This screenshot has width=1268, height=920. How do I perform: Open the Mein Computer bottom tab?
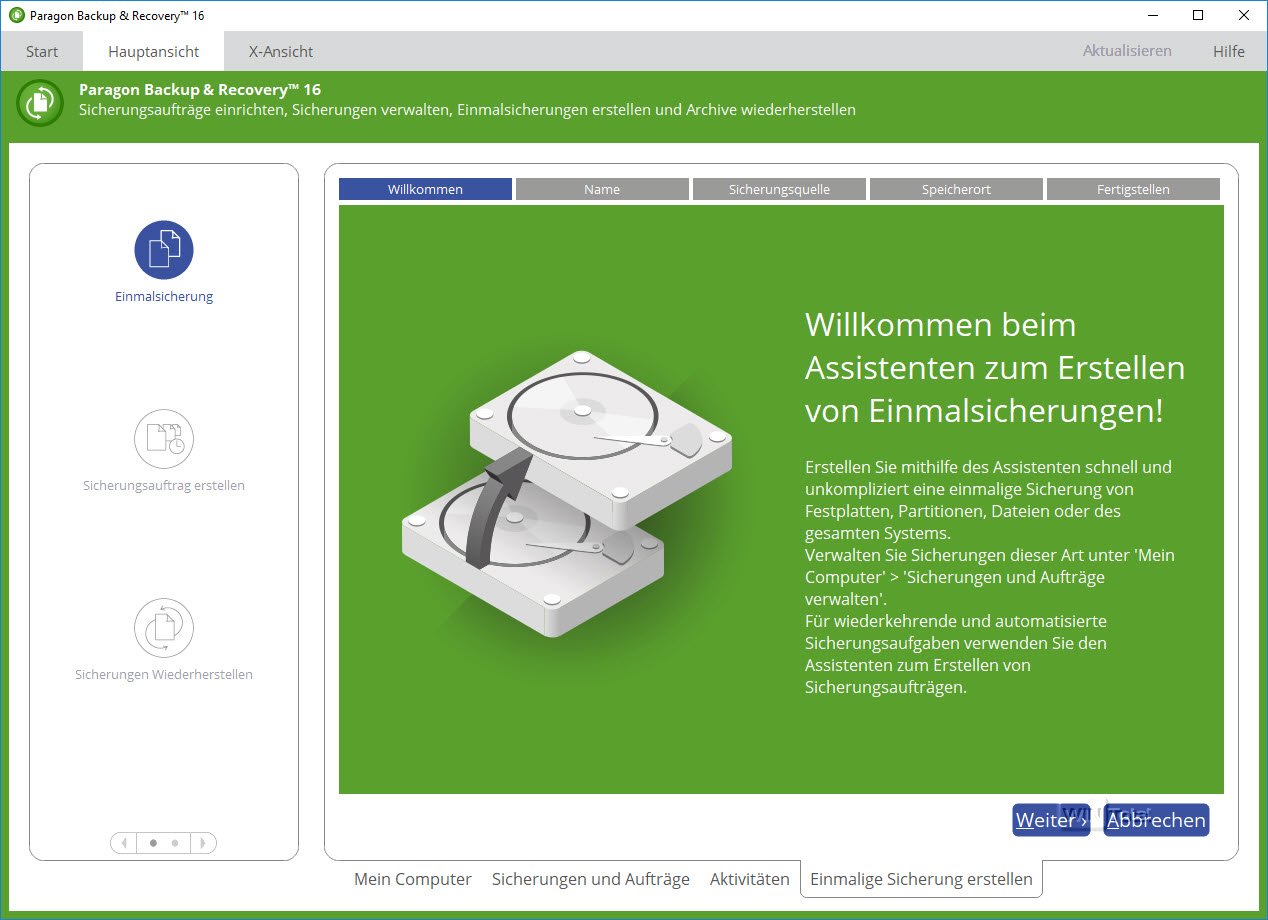[x=413, y=879]
